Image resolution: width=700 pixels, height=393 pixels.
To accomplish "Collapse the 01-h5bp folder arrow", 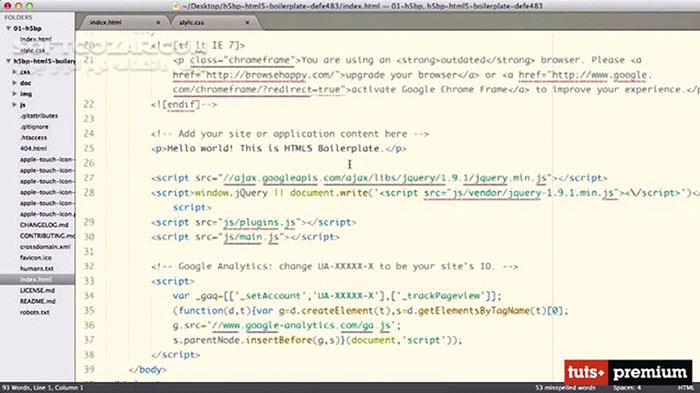I will click(8, 28).
